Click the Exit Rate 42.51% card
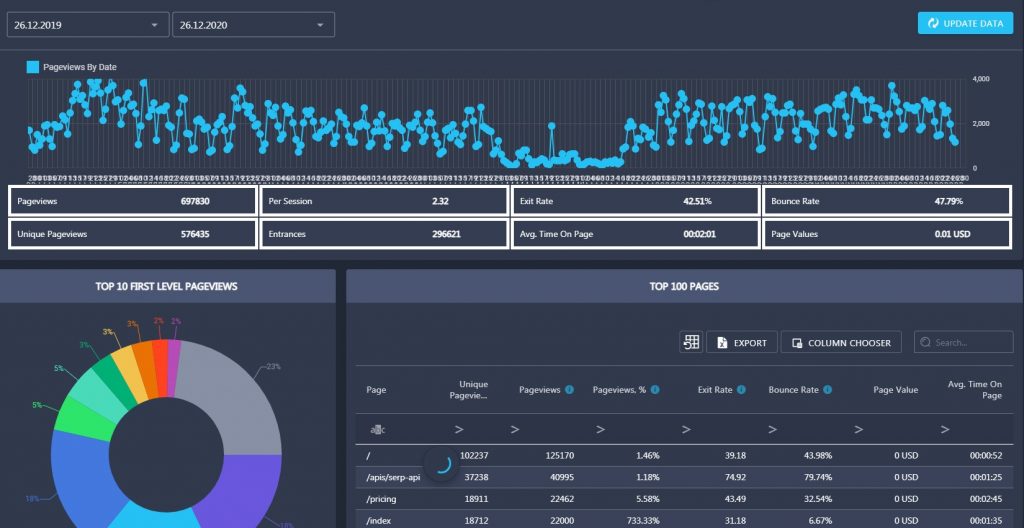Viewport: 1024px width, 528px height. click(635, 201)
